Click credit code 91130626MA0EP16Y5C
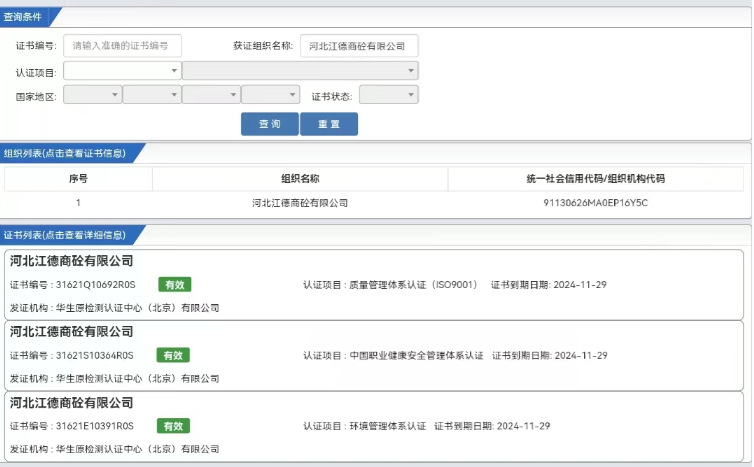754x467 pixels. [596, 203]
